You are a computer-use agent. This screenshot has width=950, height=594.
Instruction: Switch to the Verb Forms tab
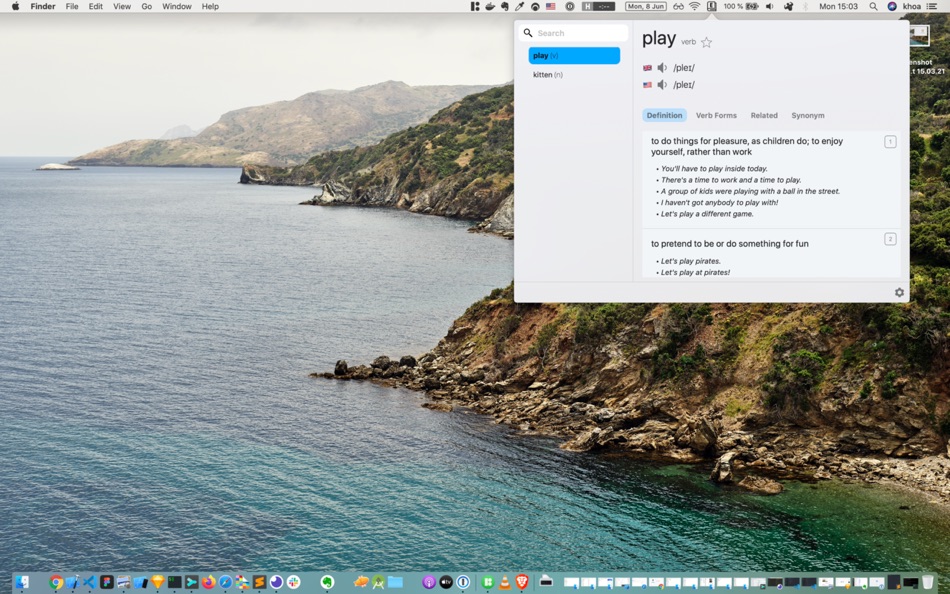pyautogui.click(x=716, y=115)
